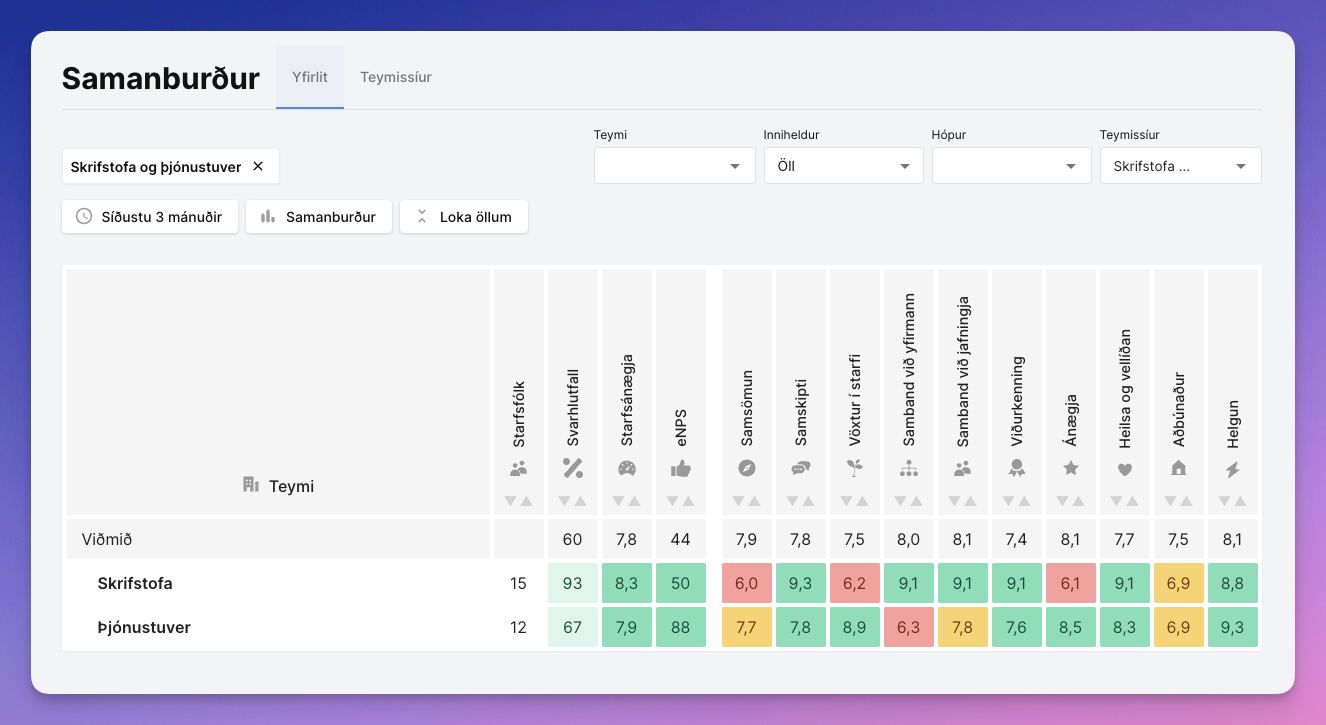The width and height of the screenshot is (1326, 725).
Task: Open the Teymi dropdown
Action: coord(675,166)
